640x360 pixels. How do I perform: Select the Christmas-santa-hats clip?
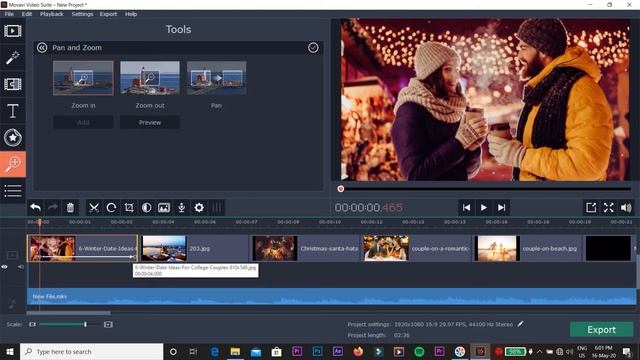305,248
